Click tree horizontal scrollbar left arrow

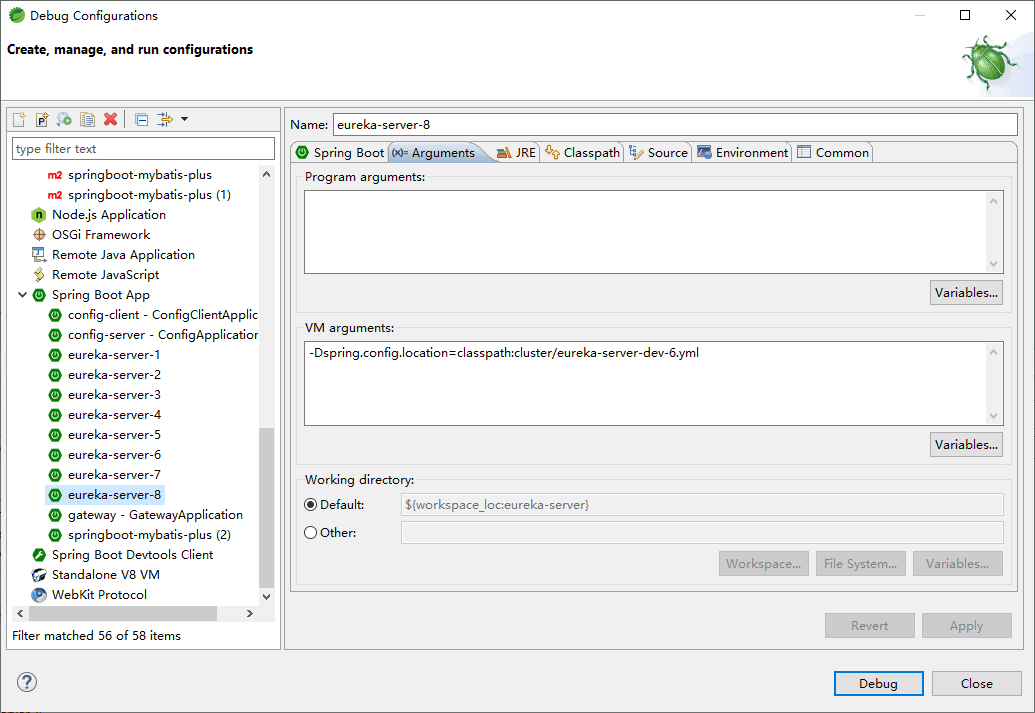20,613
